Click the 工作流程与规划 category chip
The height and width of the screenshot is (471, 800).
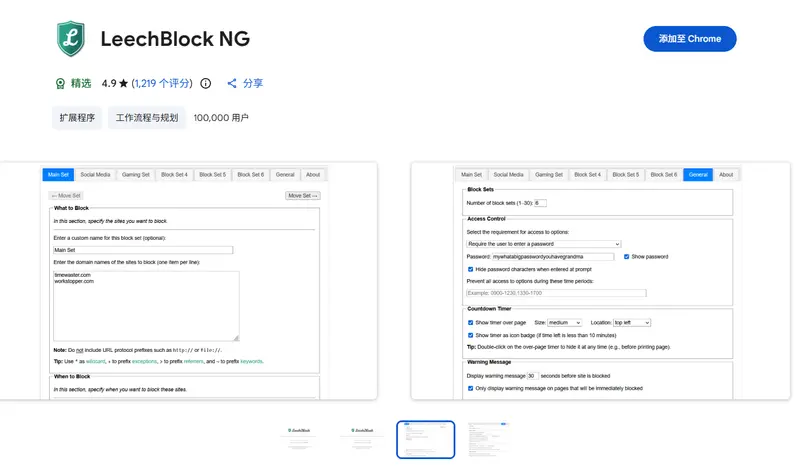[x=147, y=118]
